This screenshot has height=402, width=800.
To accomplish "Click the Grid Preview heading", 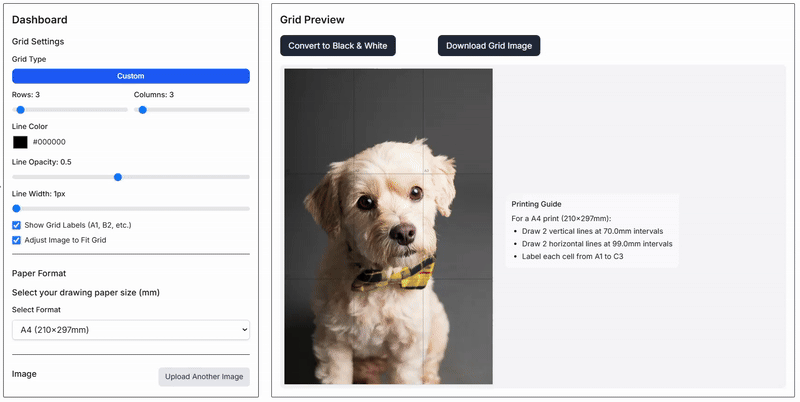I will pyautogui.click(x=312, y=20).
